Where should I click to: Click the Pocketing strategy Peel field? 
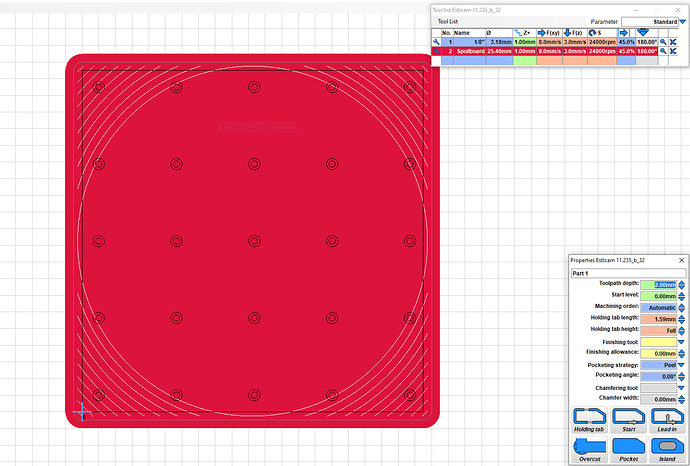click(658, 365)
